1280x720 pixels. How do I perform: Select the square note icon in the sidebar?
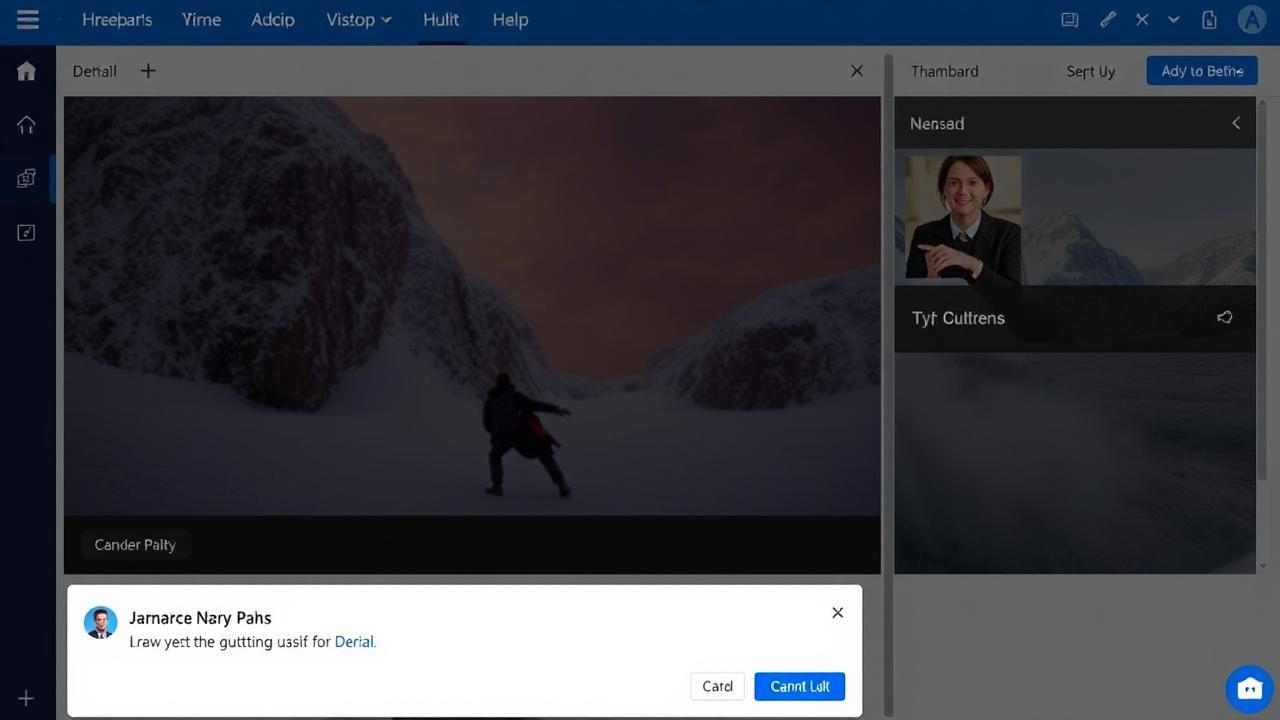pyautogui.click(x=27, y=232)
